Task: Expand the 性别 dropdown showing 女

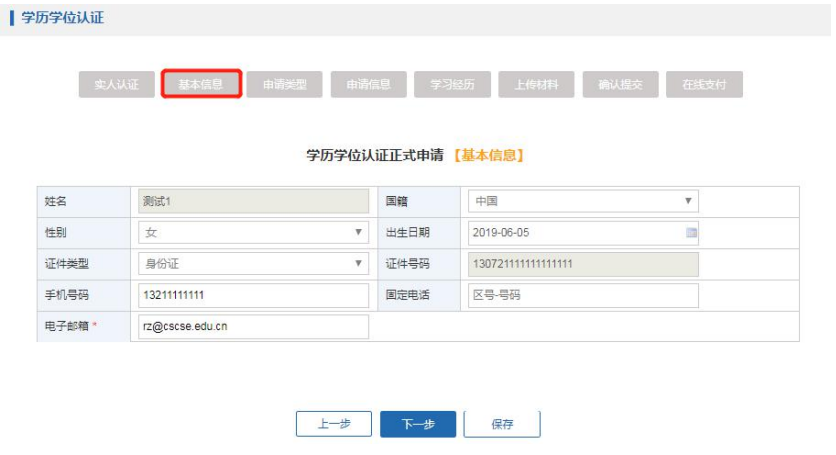Action: (253, 233)
